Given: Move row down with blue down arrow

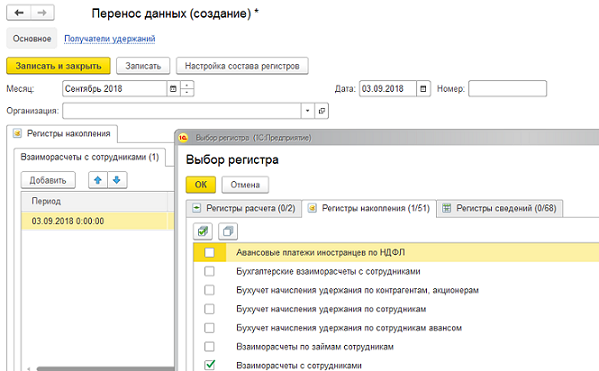Looking at the screenshot, I should [x=117, y=180].
